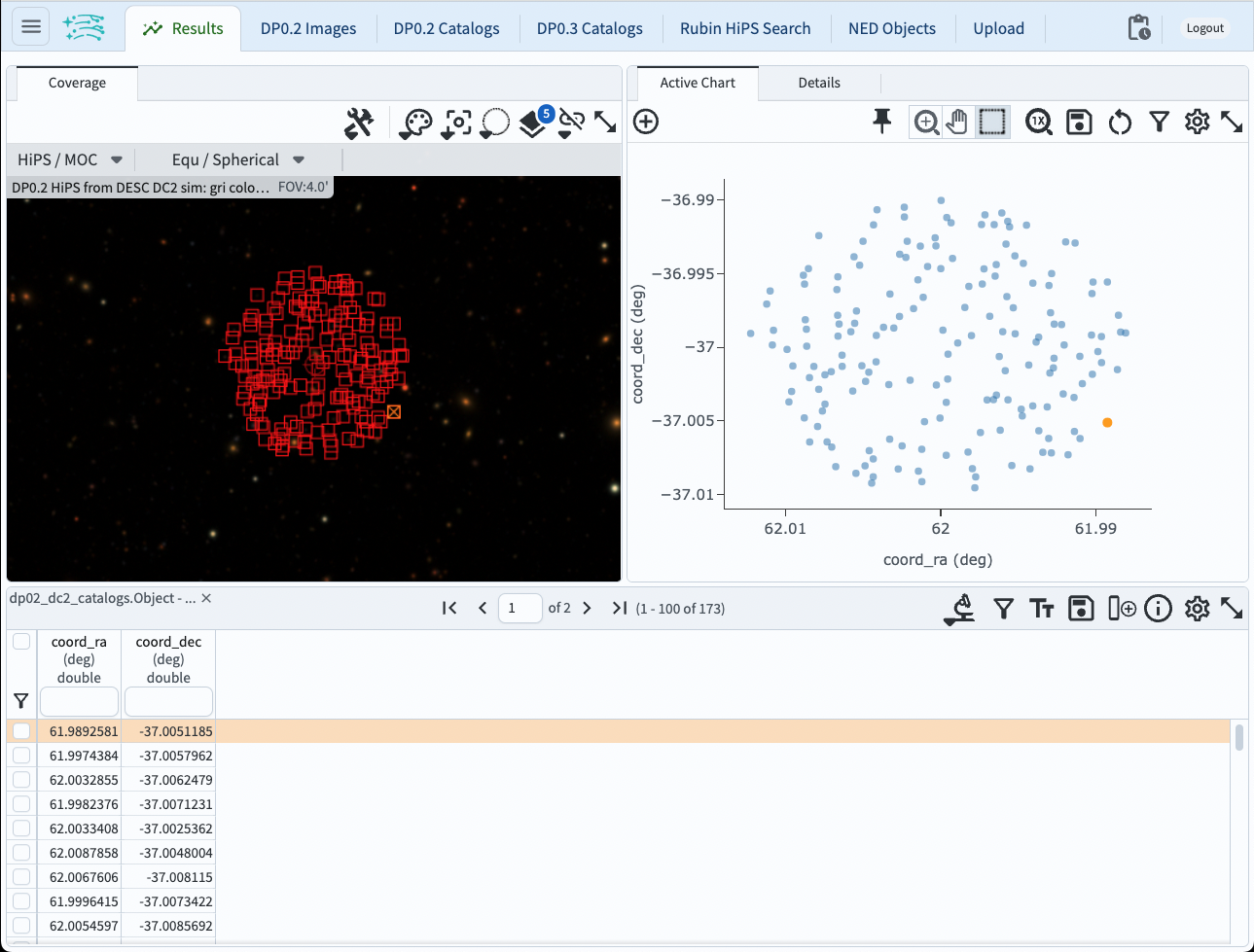This screenshot has height=952, width=1254.
Task: Open the NED Objects tab
Action: click(892, 28)
